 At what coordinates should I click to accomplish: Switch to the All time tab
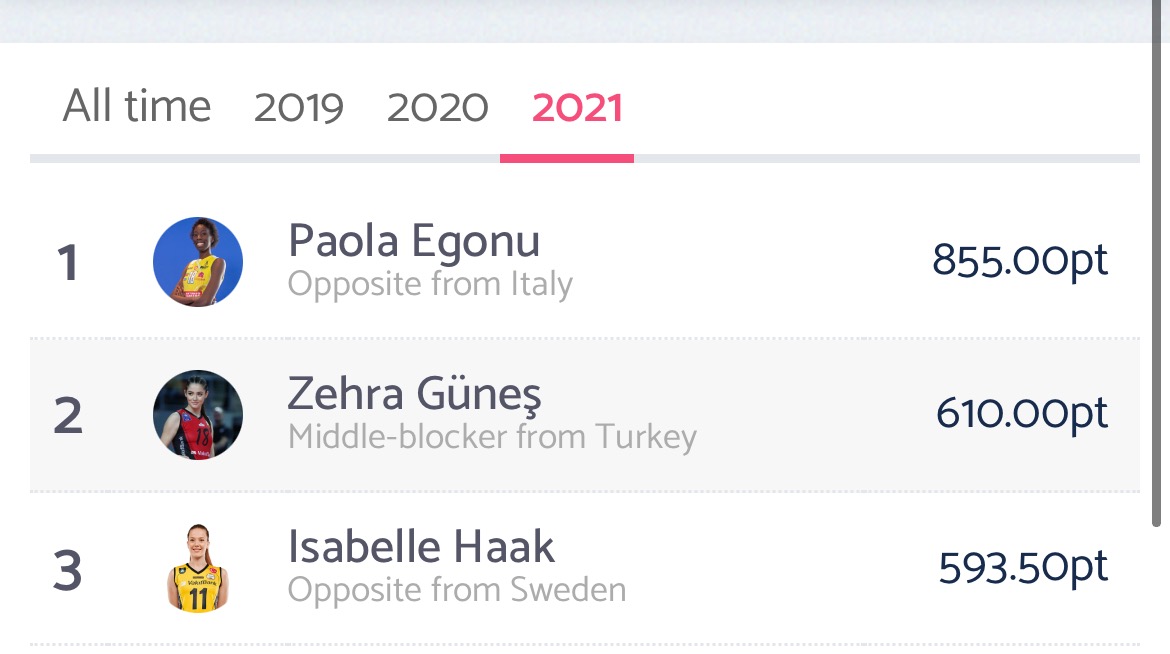137,107
